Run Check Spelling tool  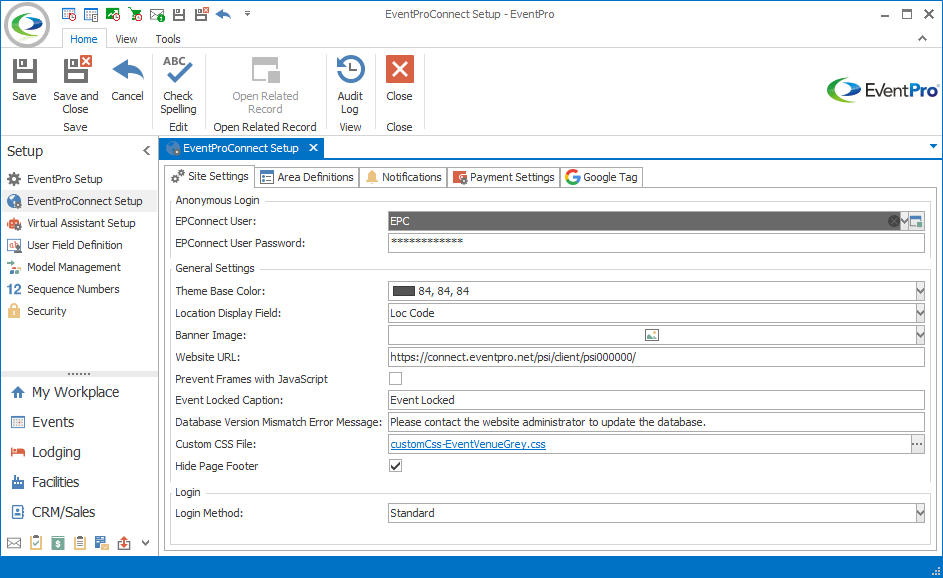coord(178,85)
